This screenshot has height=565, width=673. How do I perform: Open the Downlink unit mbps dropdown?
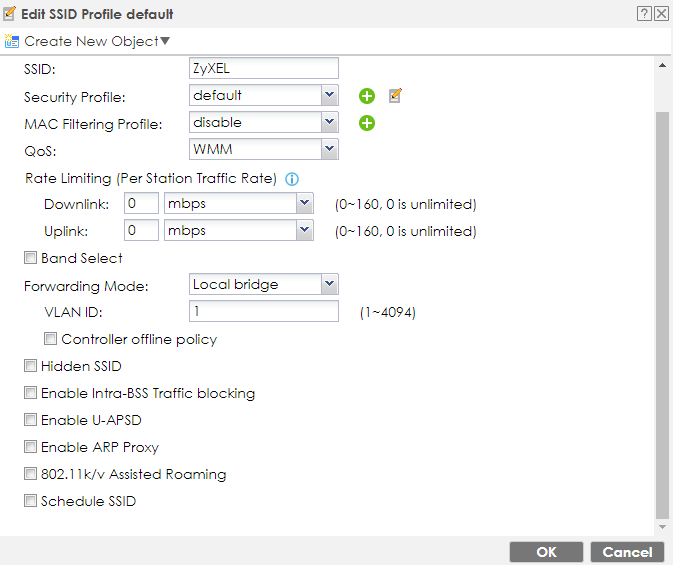(305, 204)
